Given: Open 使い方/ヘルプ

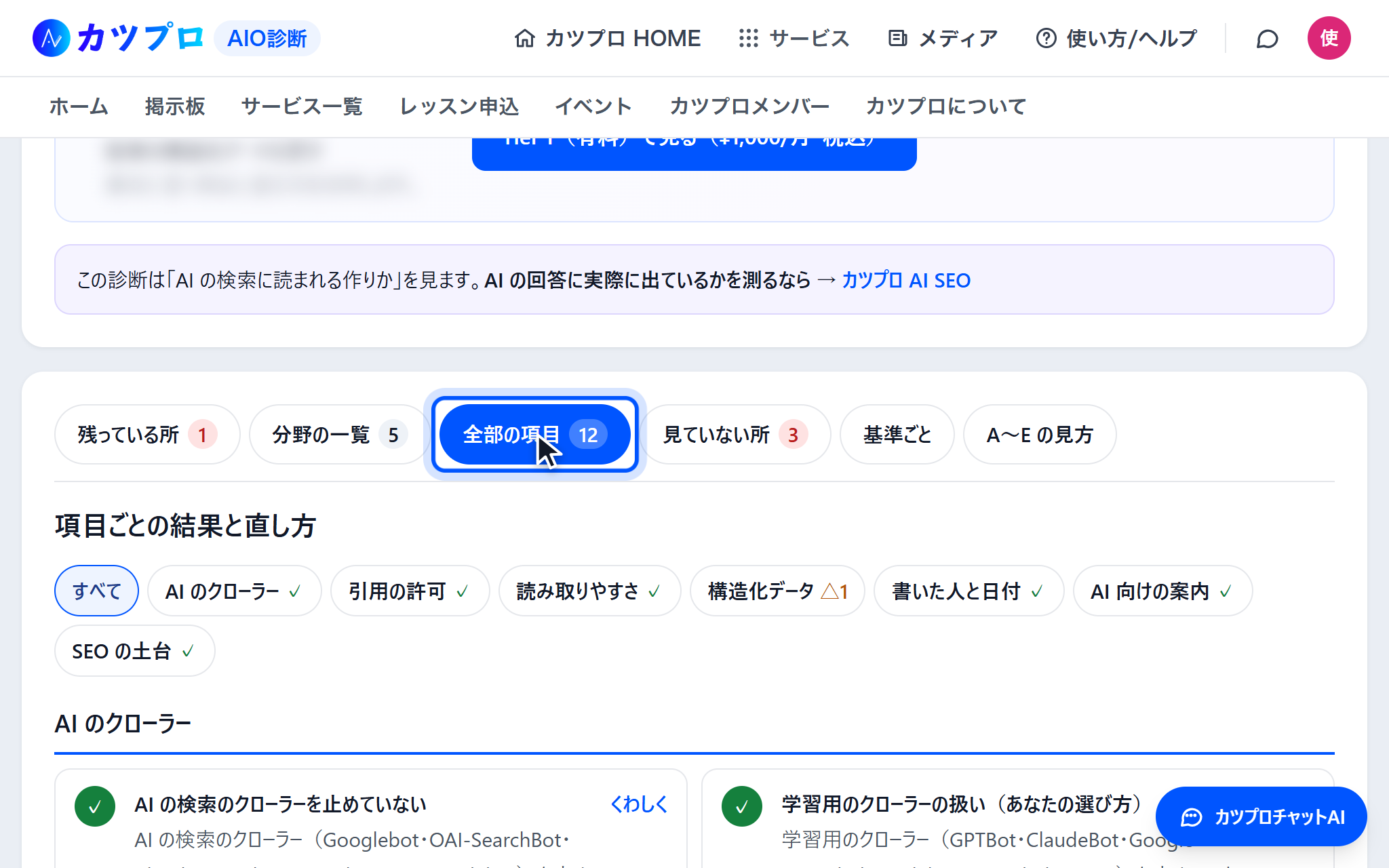Looking at the screenshot, I should (1116, 38).
